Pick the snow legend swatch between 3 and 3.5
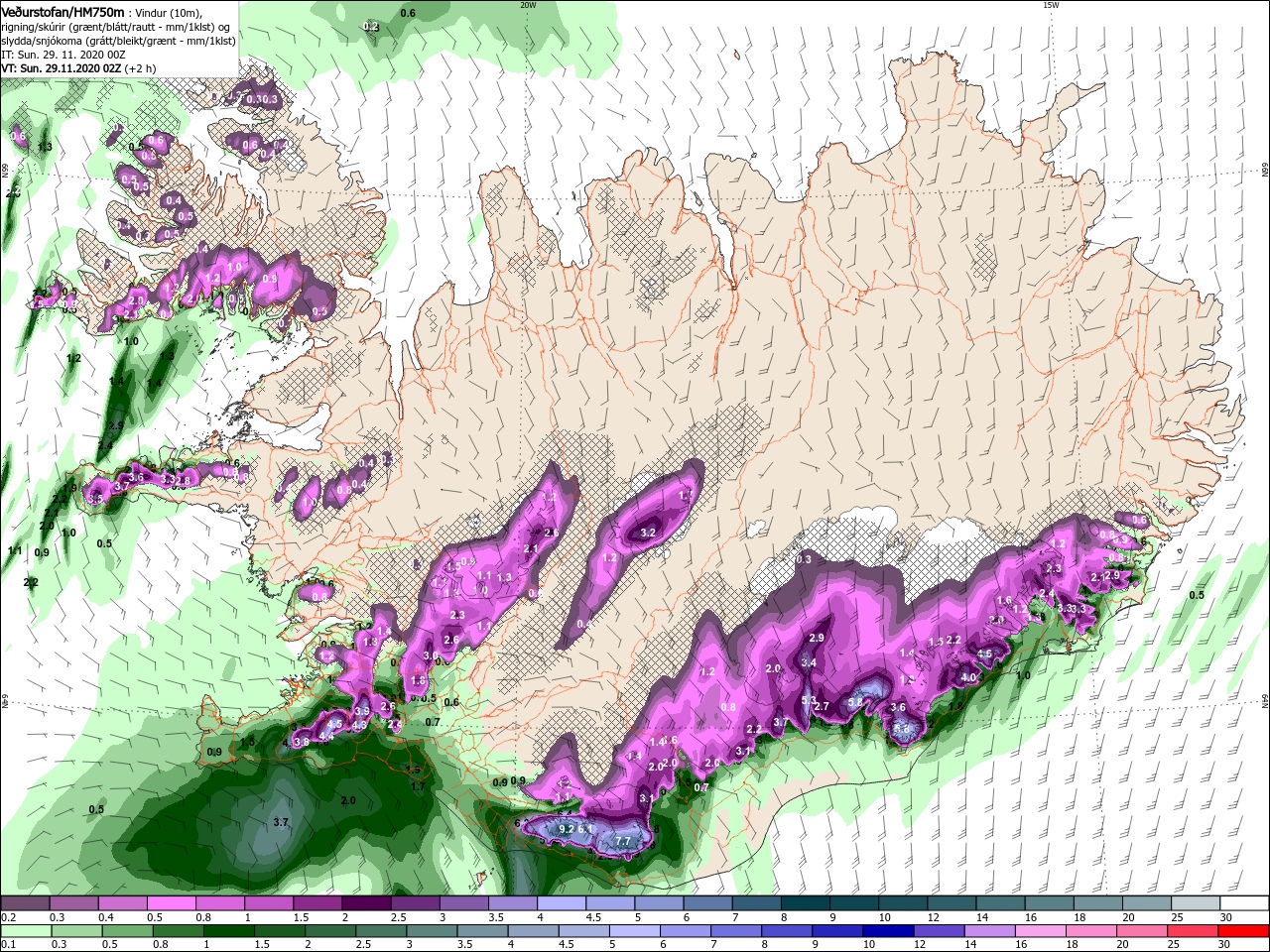The height and width of the screenshot is (952, 1270). (x=464, y=903)
